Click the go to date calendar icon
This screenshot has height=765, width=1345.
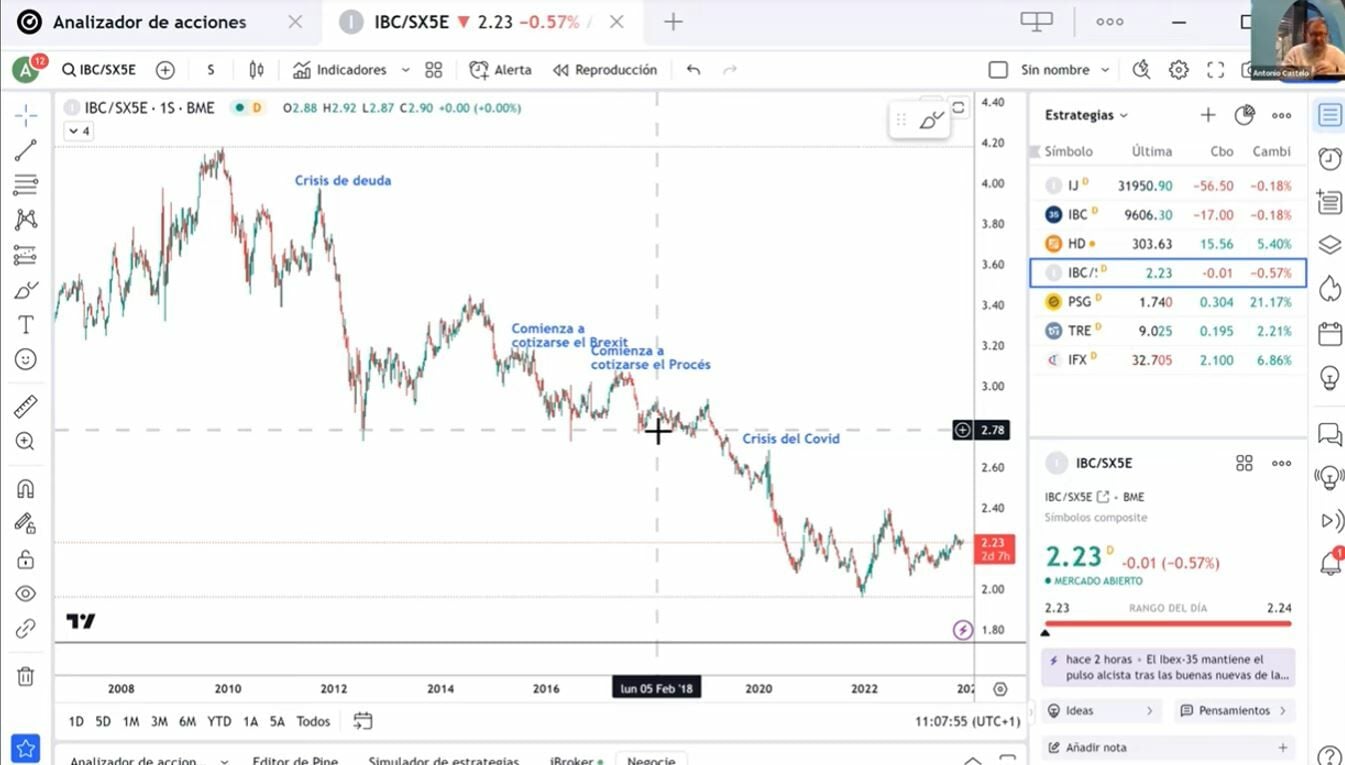point(363,721)
